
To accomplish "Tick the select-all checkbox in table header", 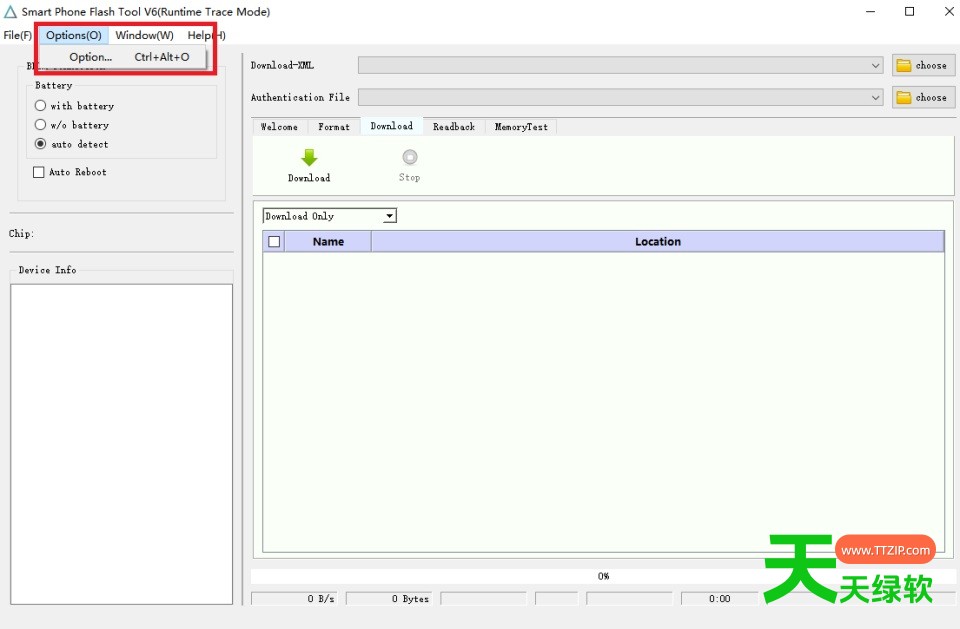I will click(x=274, y=241).
